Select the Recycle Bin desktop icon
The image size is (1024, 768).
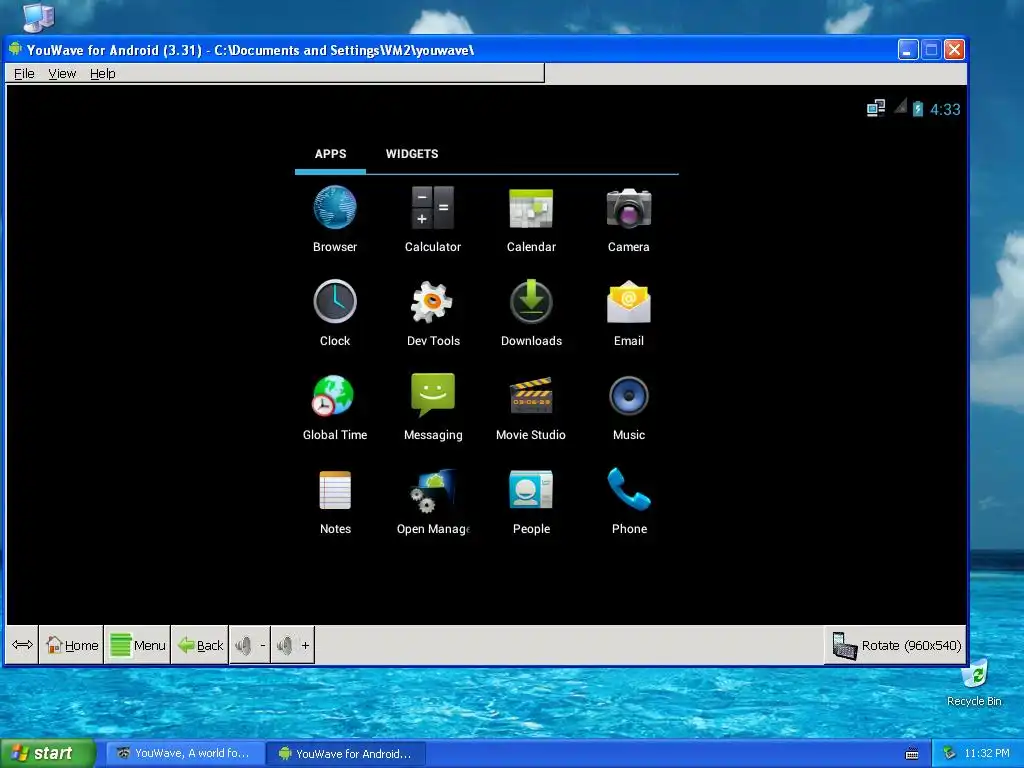point(974,683)
